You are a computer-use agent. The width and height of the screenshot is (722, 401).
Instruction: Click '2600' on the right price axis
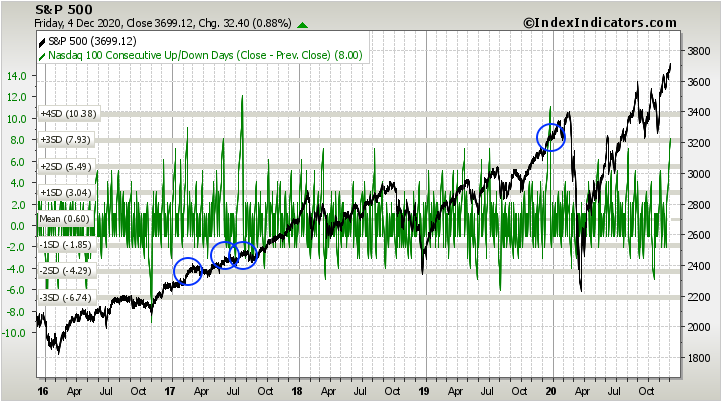point(699,235)
